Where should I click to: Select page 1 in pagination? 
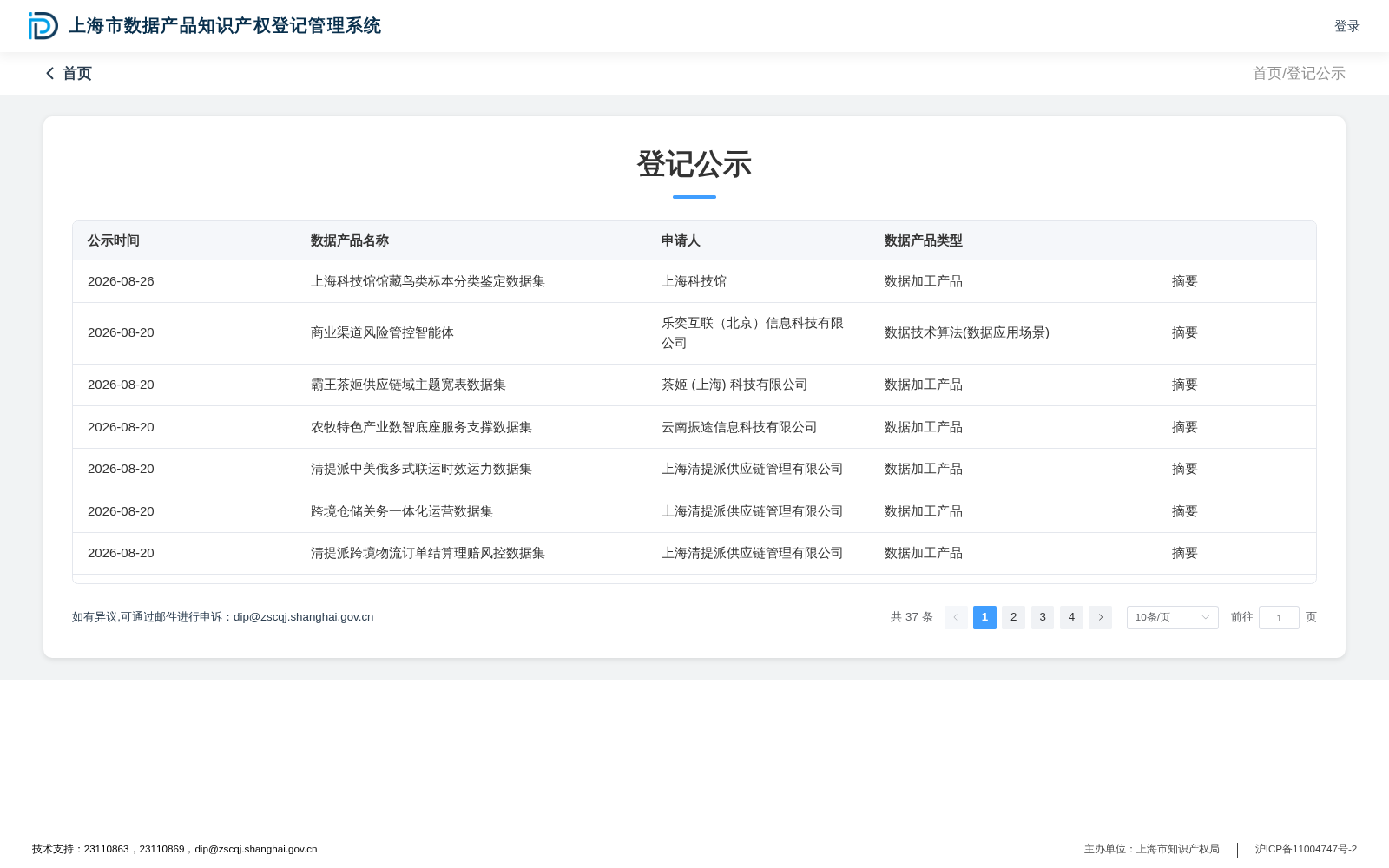(984, 617)
